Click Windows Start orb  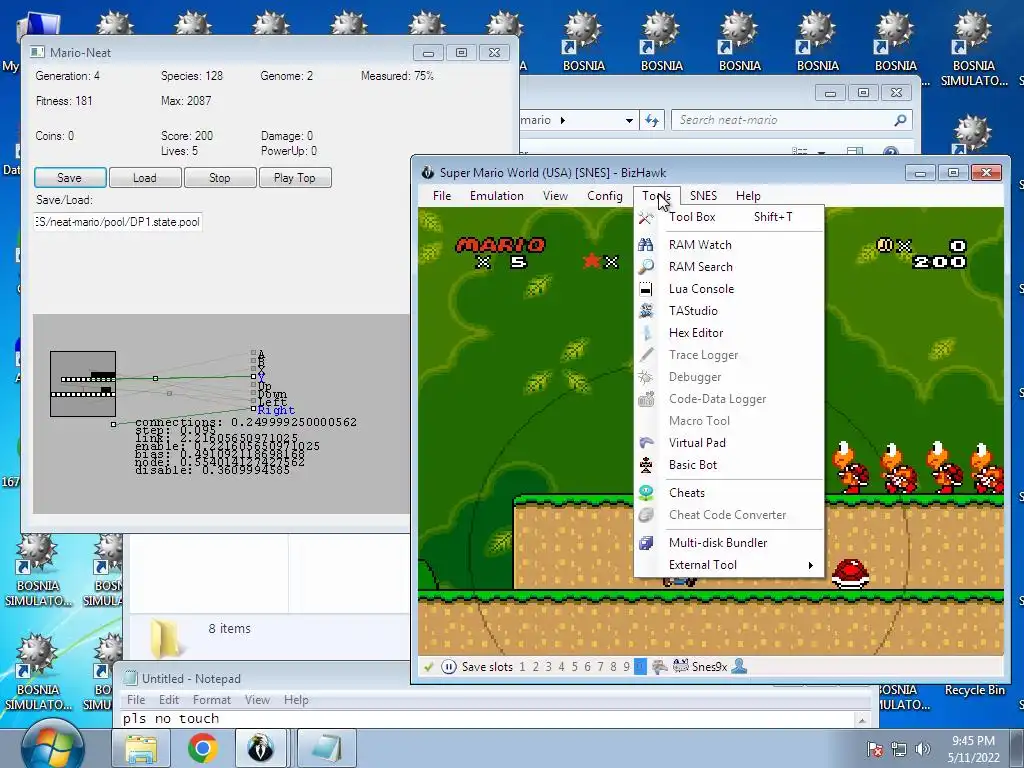click(52, 746)
